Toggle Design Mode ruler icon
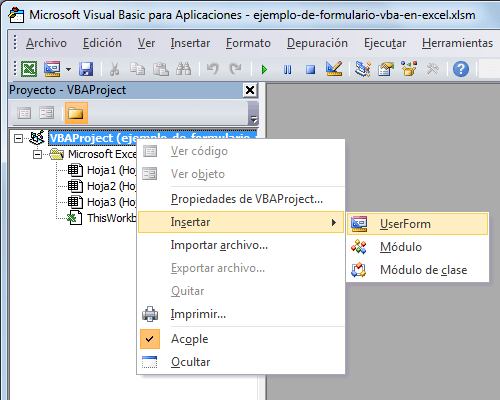The image size is (500, 400). 334,69
